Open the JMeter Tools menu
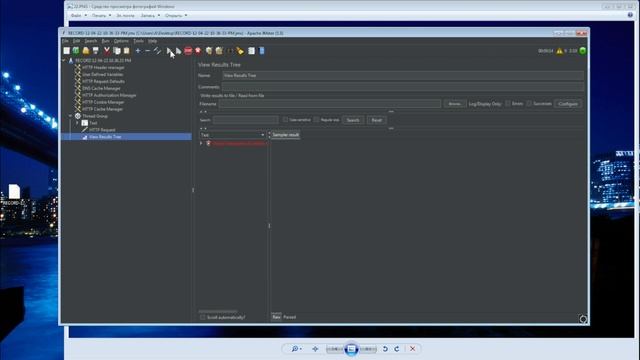Image resolution: width=640 pixels, height=360 pixels. (138, 41)
